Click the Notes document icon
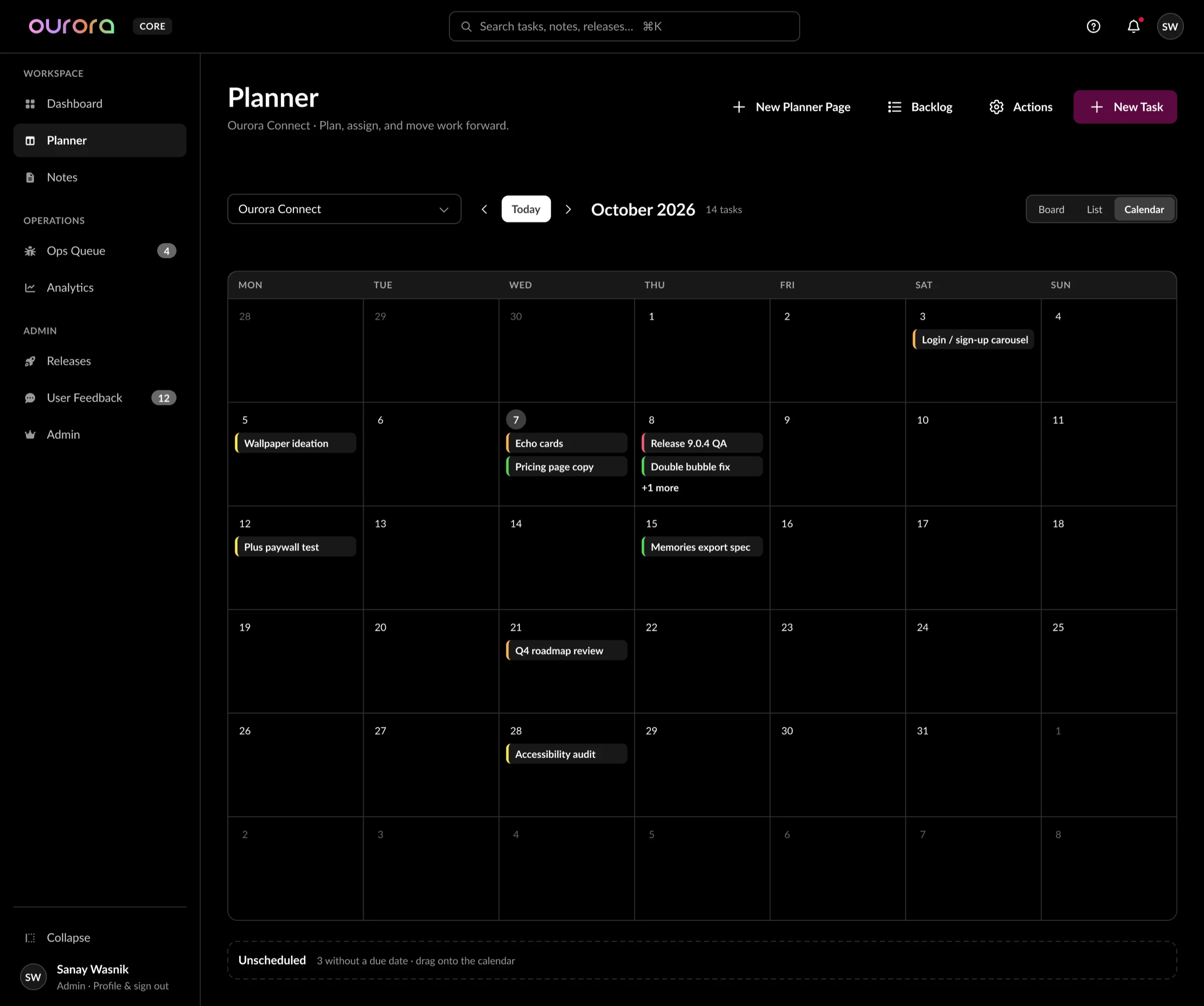This screenshot has height=1006, width=1204. pos(31,177)
